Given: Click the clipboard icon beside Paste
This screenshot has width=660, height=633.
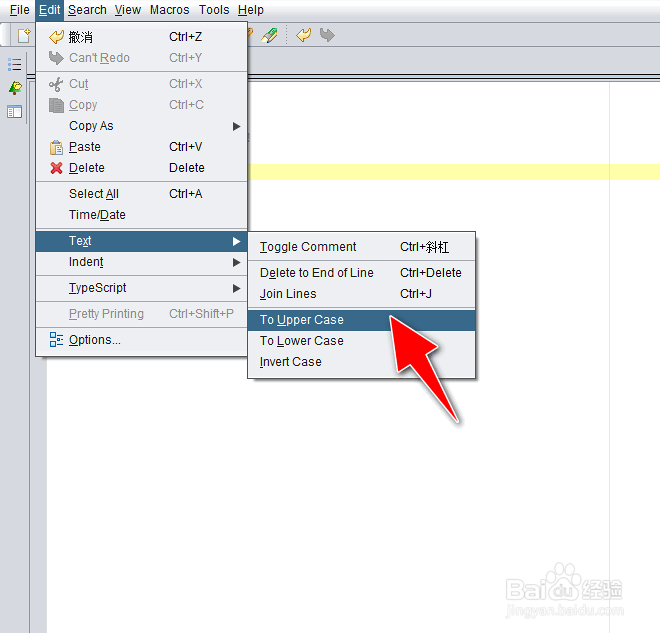Looking at the screenshot, I should pos(56,147).
